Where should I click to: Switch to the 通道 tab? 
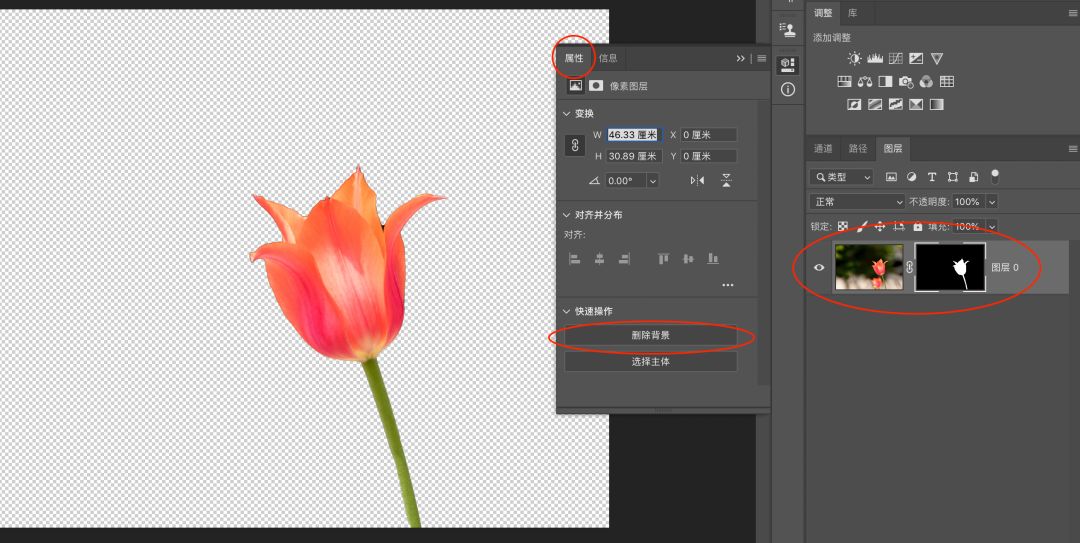[x=823, y=148]
